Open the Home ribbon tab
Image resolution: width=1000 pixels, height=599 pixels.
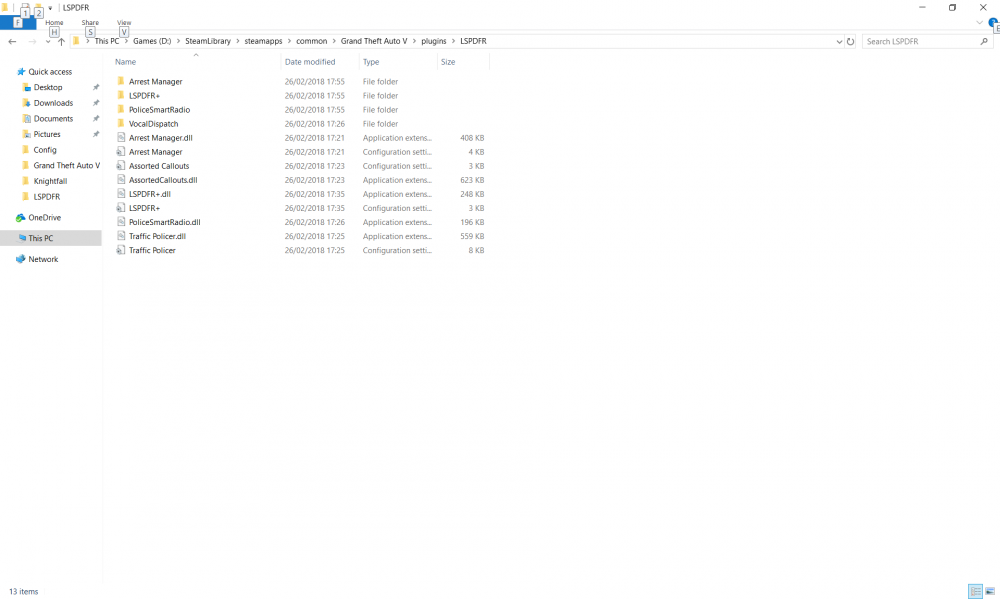click(x=54, y=23)
